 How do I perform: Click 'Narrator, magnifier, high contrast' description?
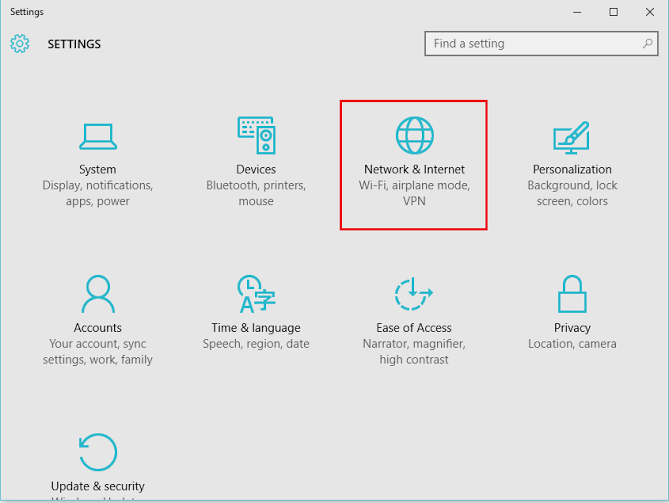point(414,352)
